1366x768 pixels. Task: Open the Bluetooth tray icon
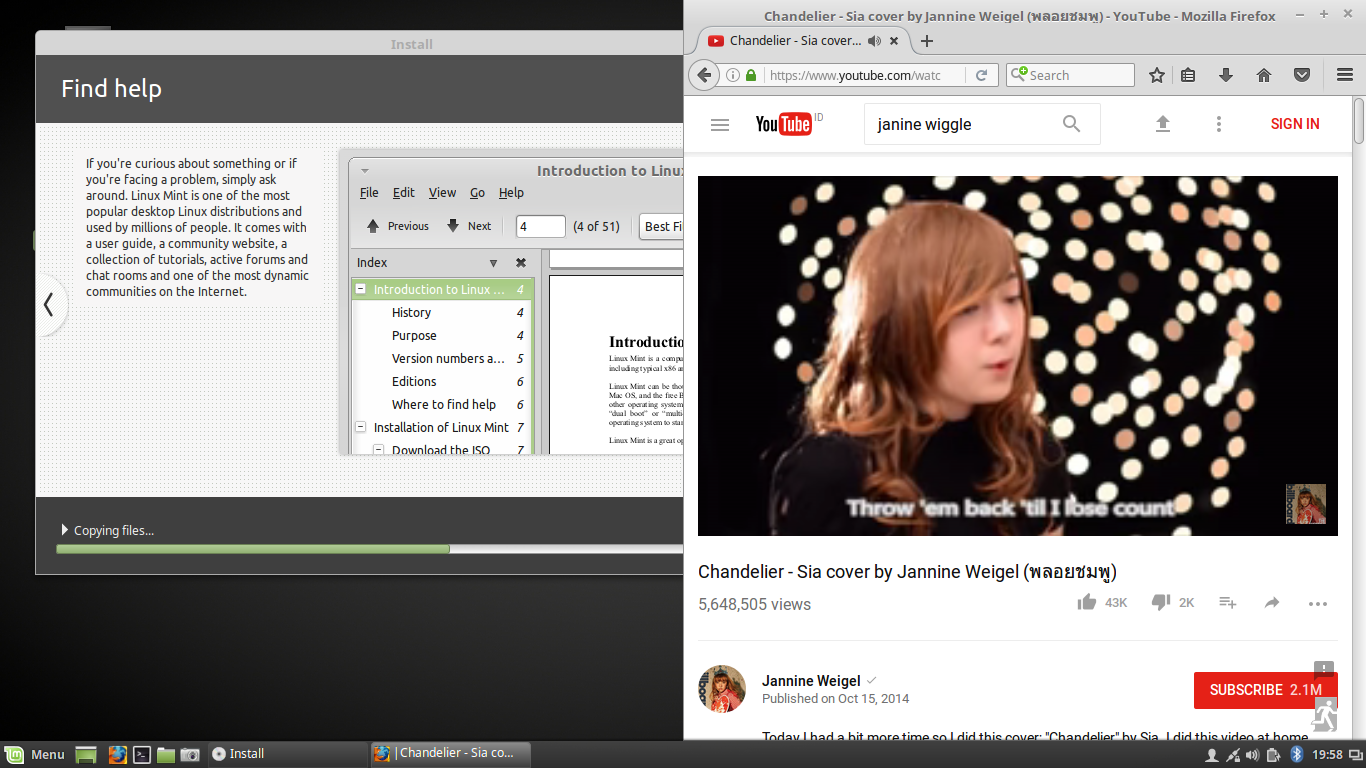1296,754
